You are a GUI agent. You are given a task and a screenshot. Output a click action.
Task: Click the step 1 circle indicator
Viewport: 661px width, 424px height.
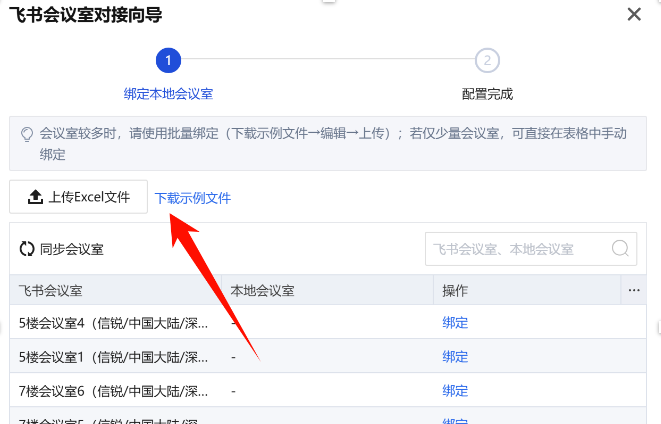168,61
